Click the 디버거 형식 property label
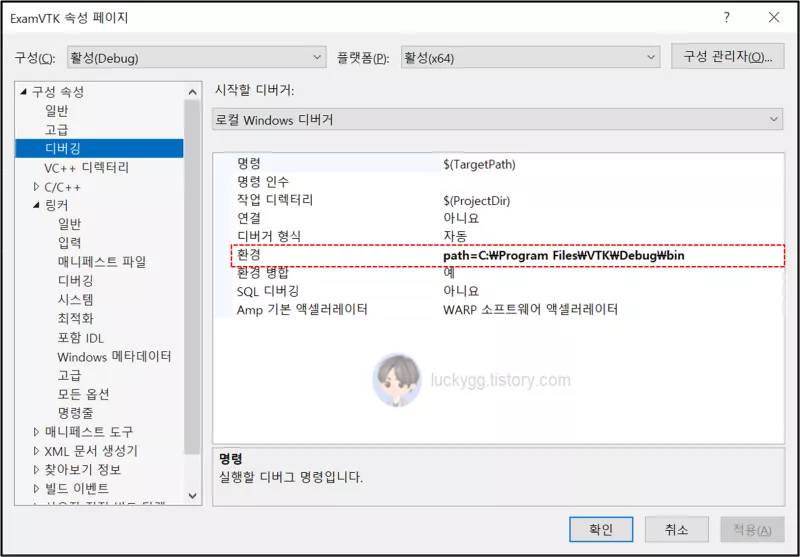The image size is (800, 557). coord(269,236)
